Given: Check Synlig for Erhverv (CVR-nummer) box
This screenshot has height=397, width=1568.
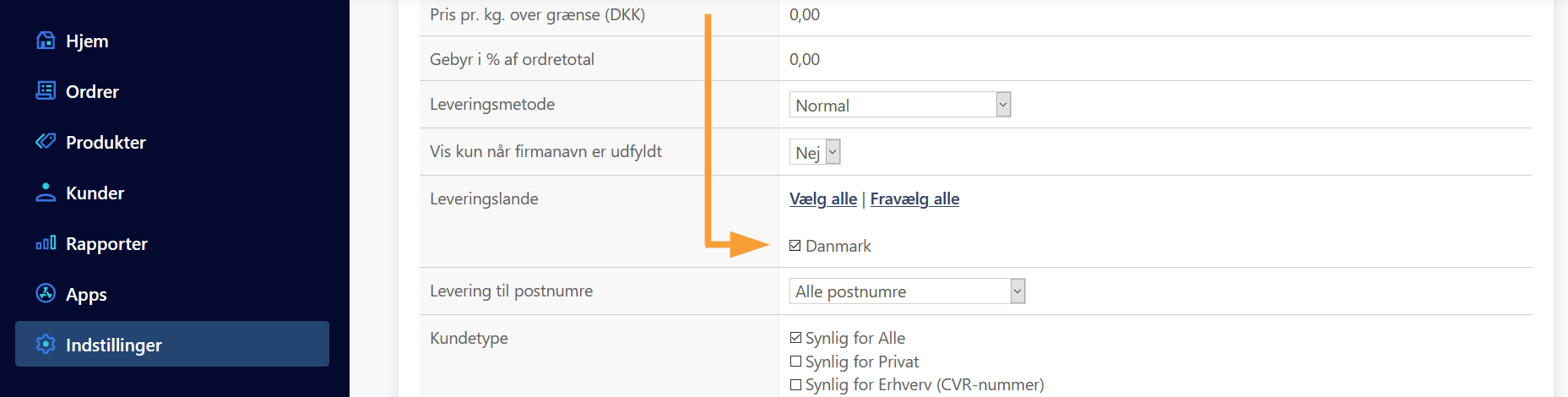Looking at the screenshot, I should point(795,384).
